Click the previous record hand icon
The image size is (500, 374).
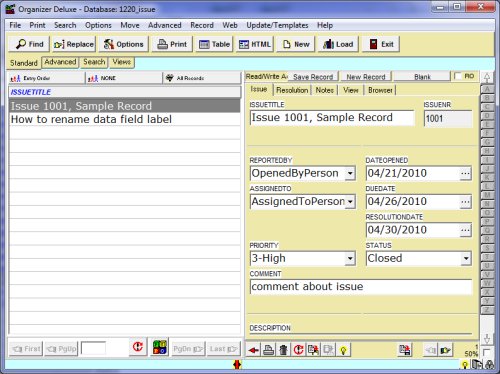click(x=431, y=350)
